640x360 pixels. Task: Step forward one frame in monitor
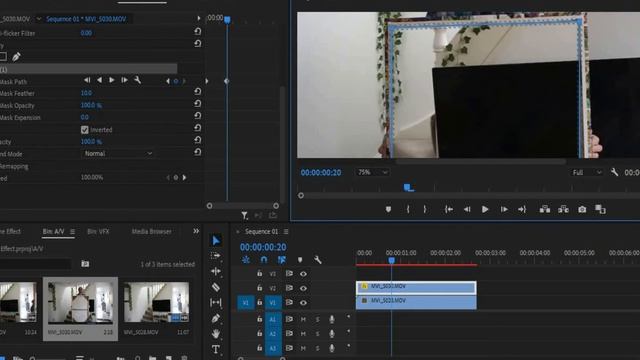coord(504,209)
